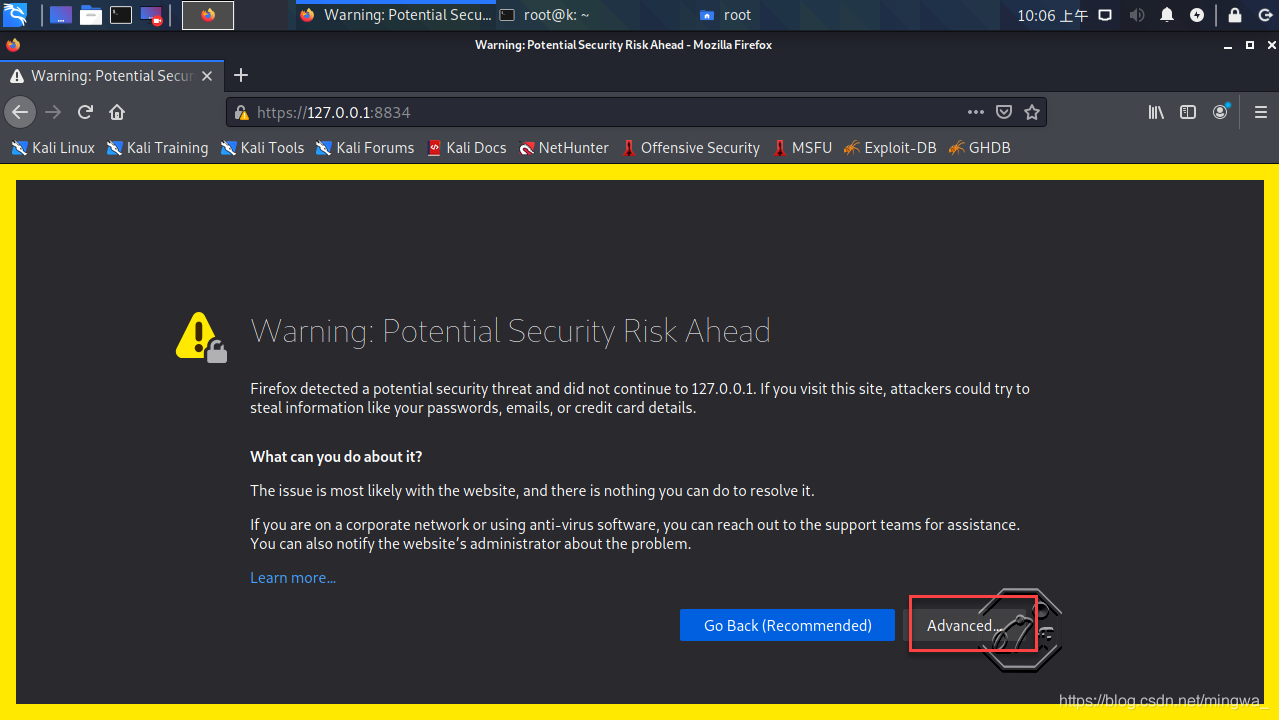The width and height of the screenshot is (1279, 720).
Task: Open the power manager tray icon
Action: pos(1197,15)
